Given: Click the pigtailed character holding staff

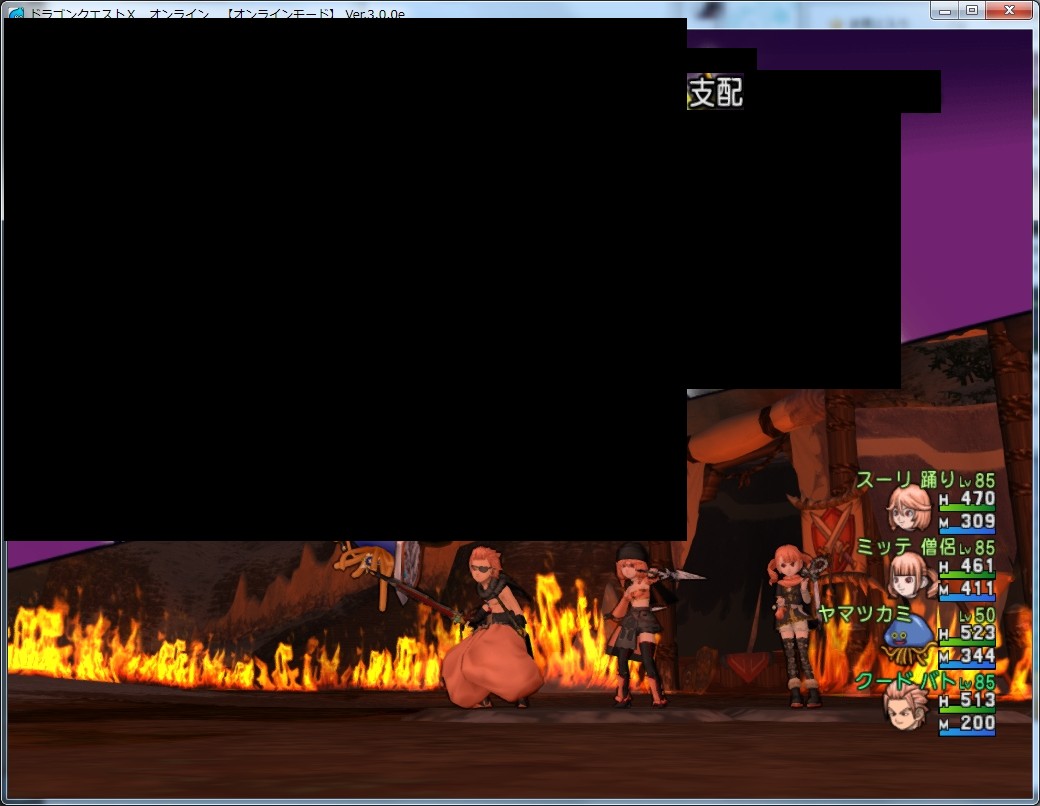Looking at the screenshot, I should 795,627.
